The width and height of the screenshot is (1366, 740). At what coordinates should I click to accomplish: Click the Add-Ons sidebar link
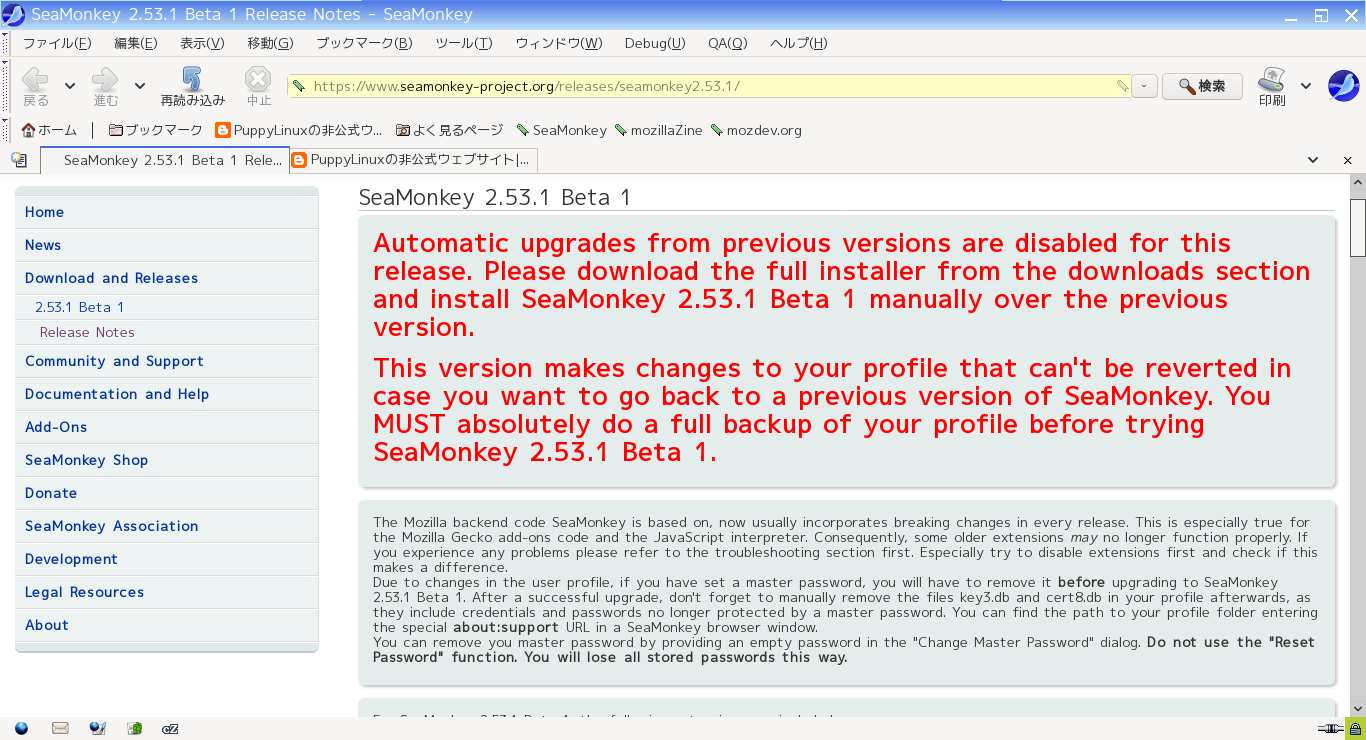(x=56, y=427)
